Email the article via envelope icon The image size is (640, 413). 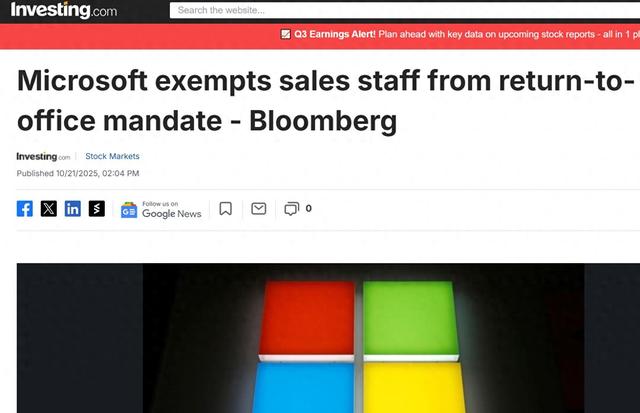[x=258, y=209]
